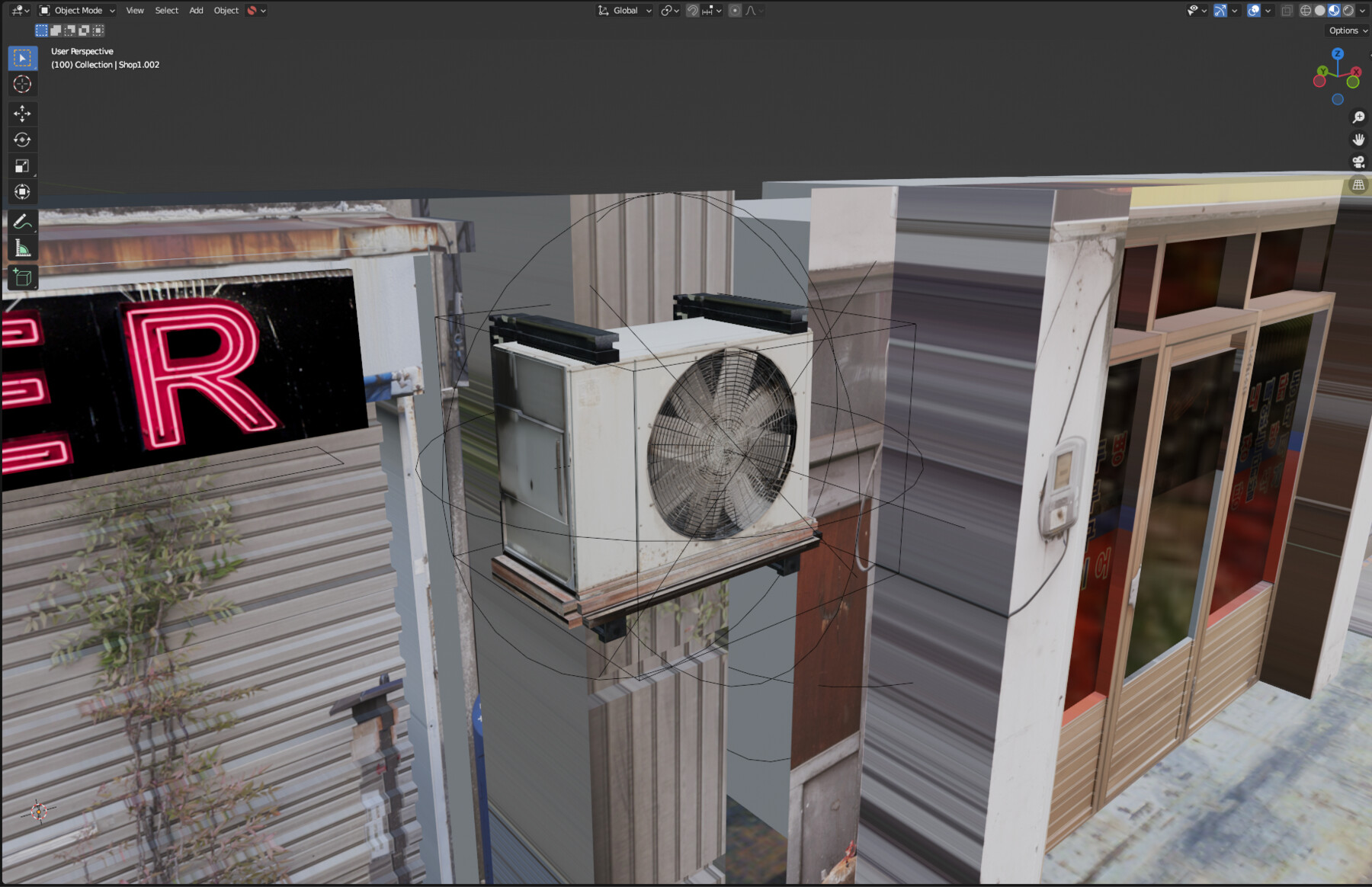
Task: Switch viewport to Material Preview shading
Action: tap(1334, 10)
